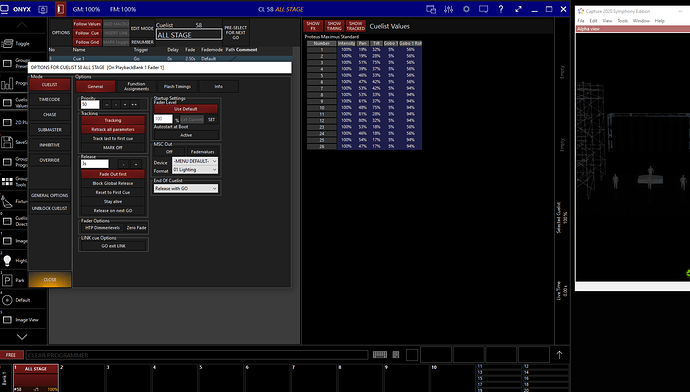Click the screen capture icon beside ONYX

[x=43, y=9]
